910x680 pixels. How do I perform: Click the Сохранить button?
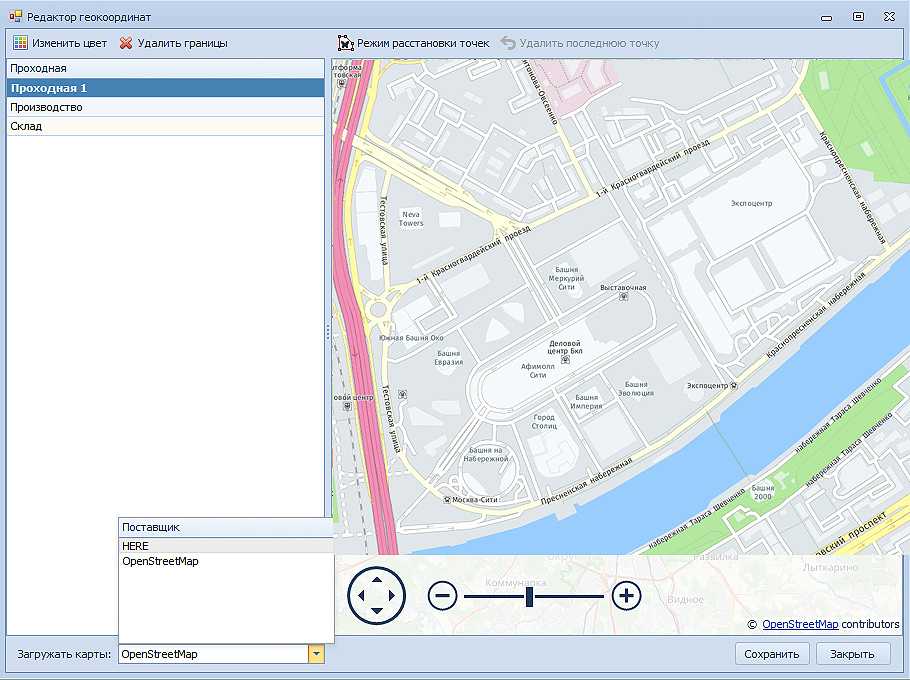pyautogui.click(x=771, y=654)
